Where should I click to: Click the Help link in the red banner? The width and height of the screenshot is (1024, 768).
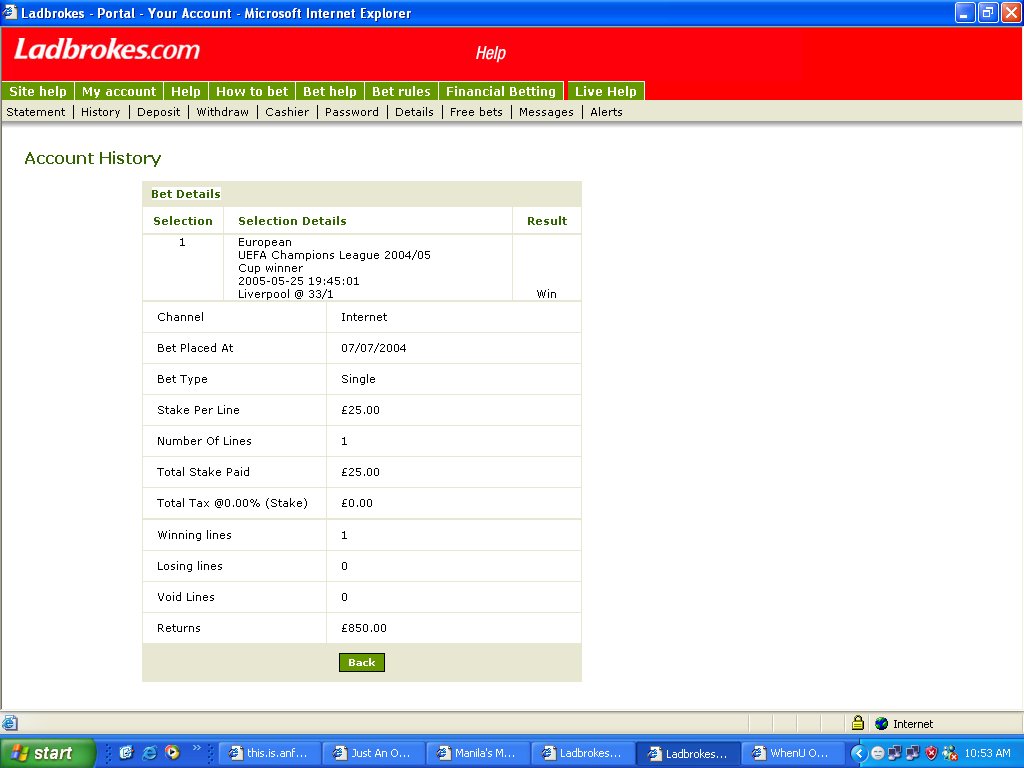(490, 53)
